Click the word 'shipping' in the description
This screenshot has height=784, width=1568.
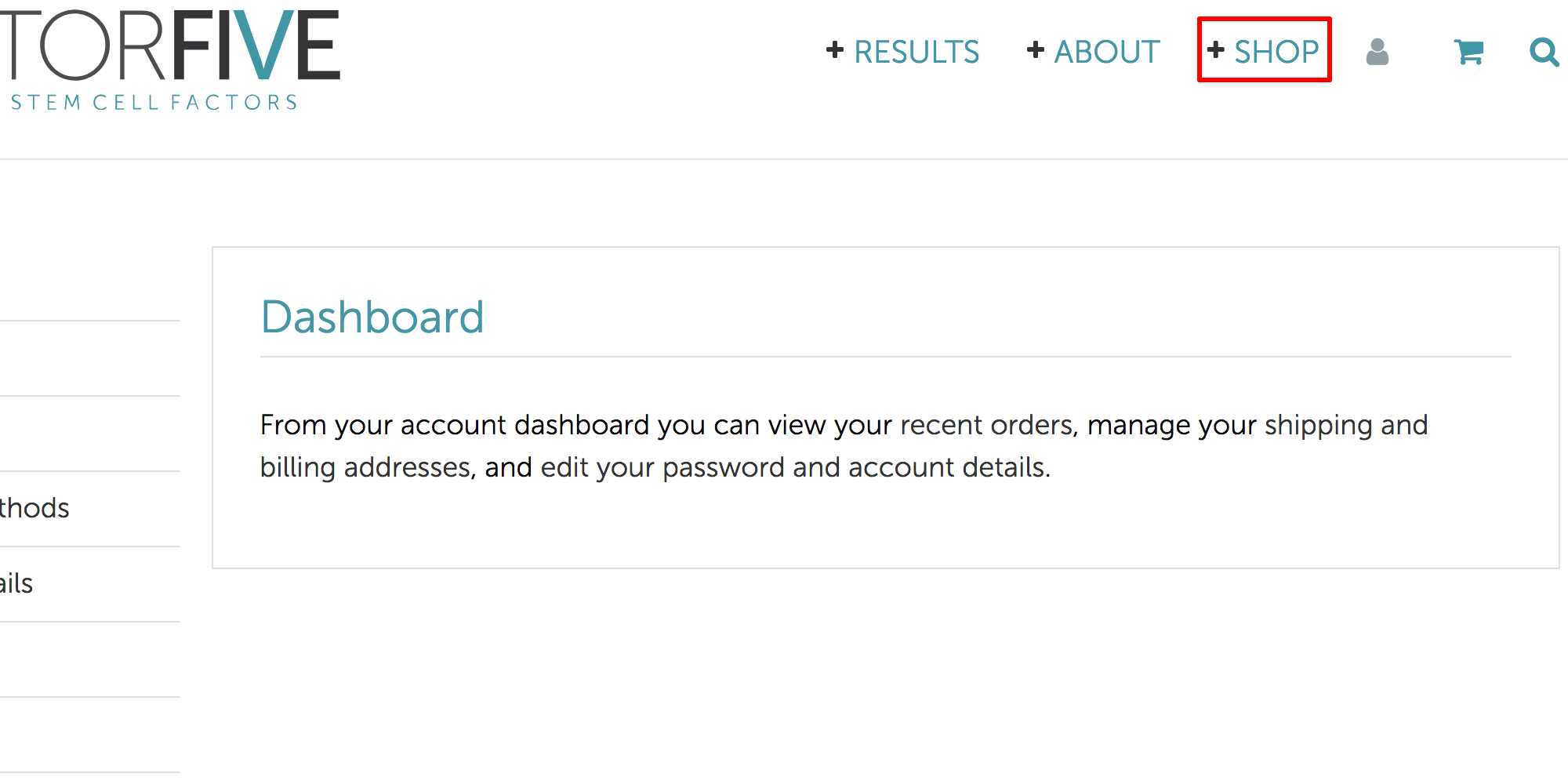[x=1319, y=425]
